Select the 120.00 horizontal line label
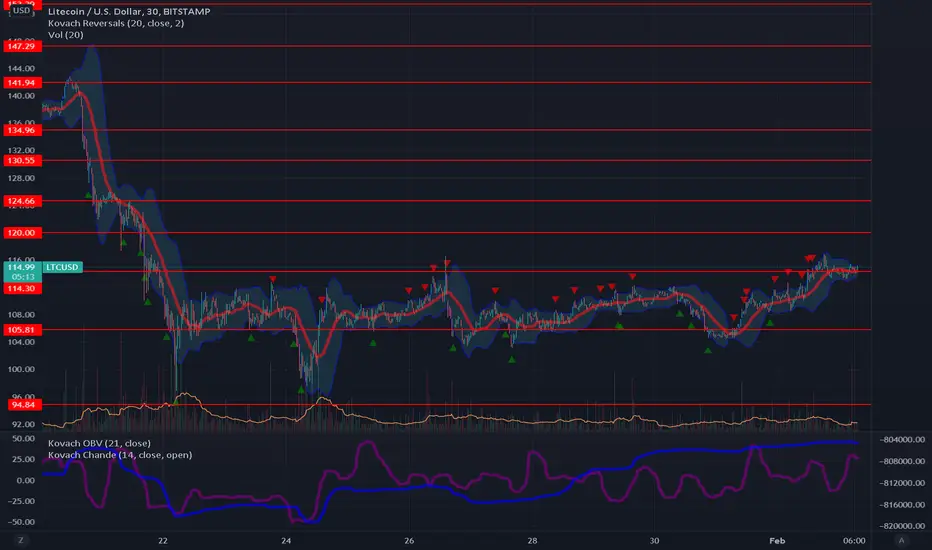 point(23,232)
